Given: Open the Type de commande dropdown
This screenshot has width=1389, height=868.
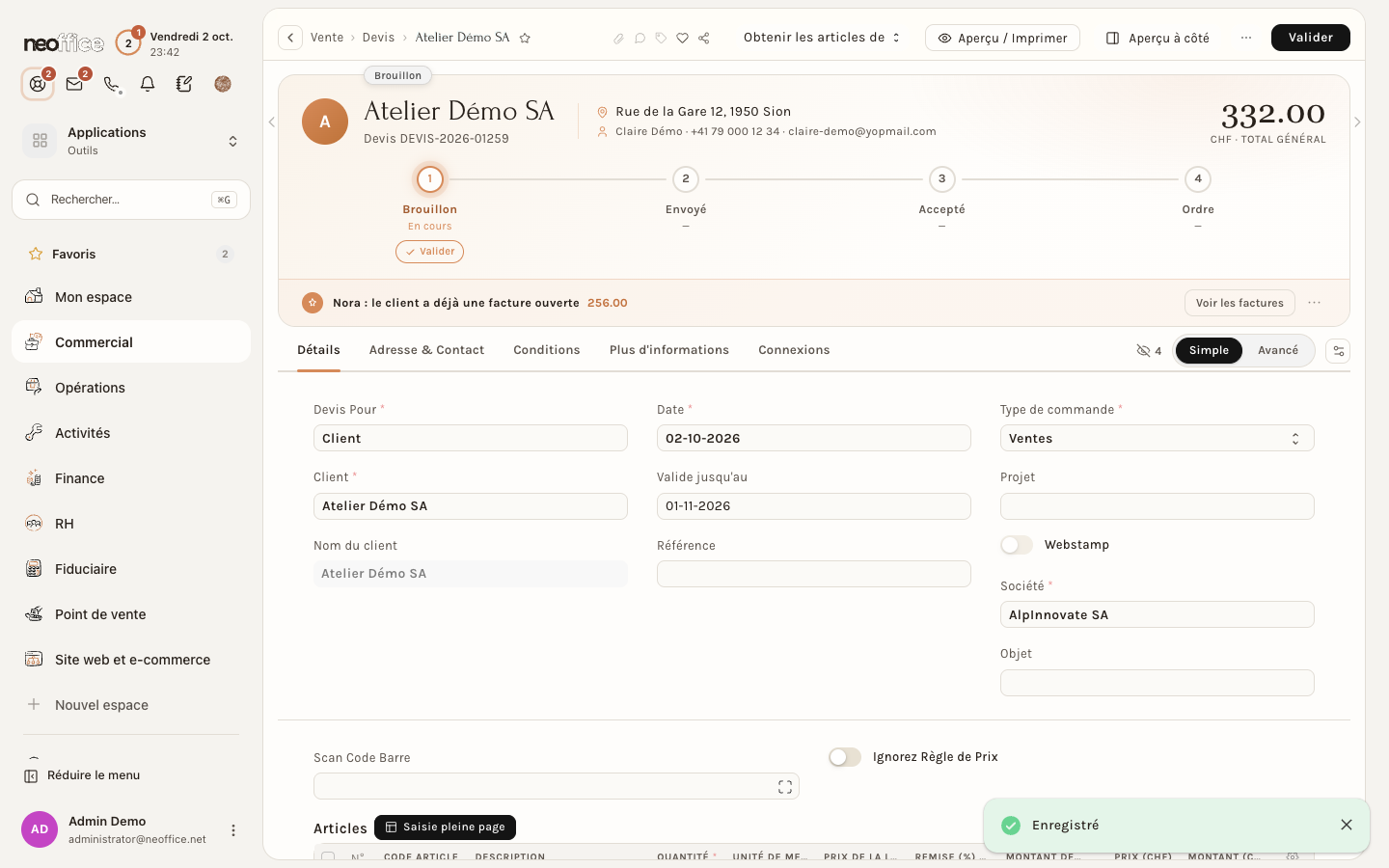Looking at the screenshot, I should [x=1157, y=438].
